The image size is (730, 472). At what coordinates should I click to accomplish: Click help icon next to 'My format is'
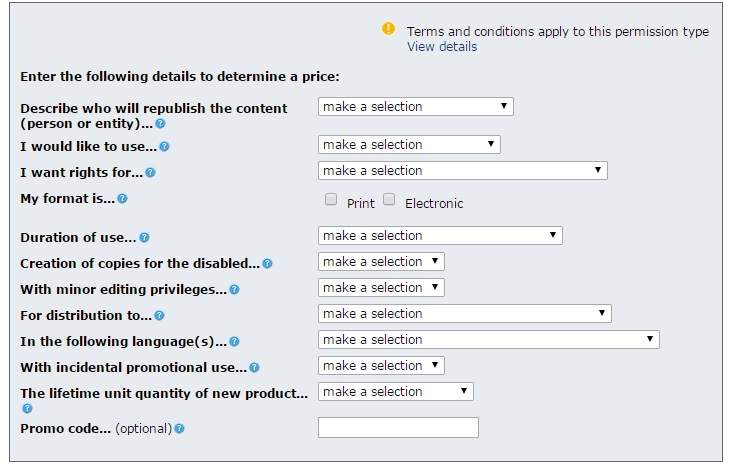[x=122, y=199]
